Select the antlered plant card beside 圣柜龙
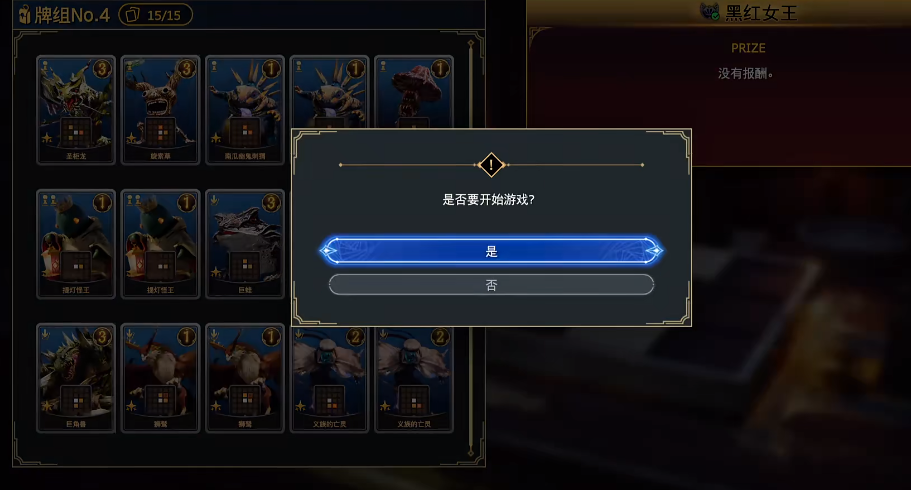 click(160, 110)
